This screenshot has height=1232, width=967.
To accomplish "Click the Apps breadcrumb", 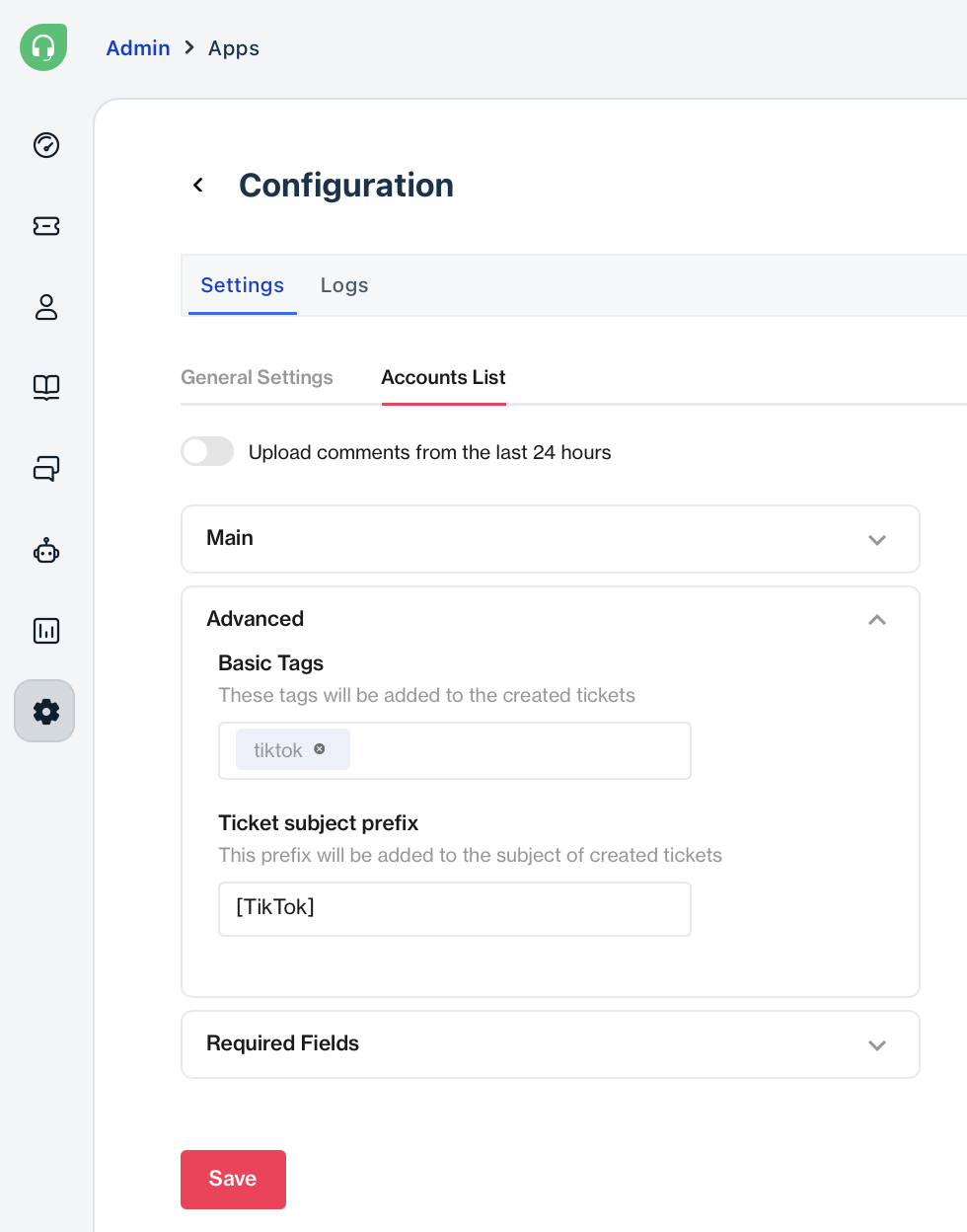I will 234,47.
